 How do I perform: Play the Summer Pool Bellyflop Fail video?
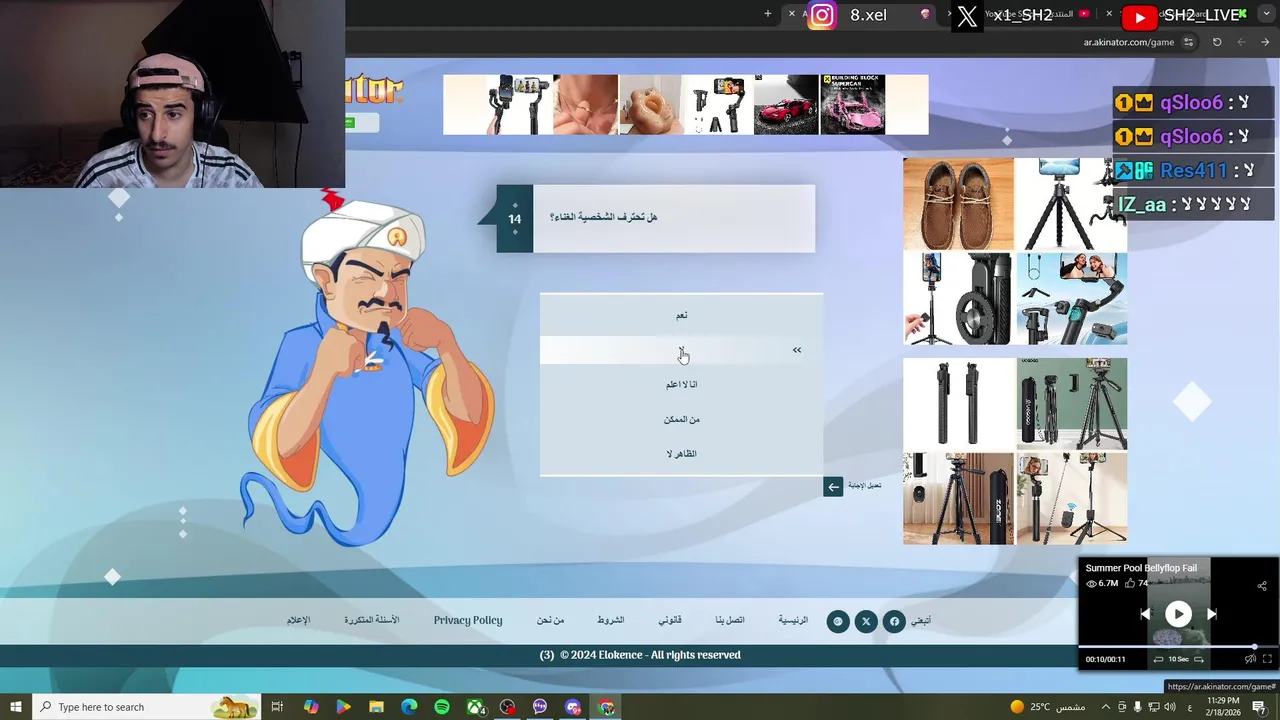click(x=1178, y=614)
